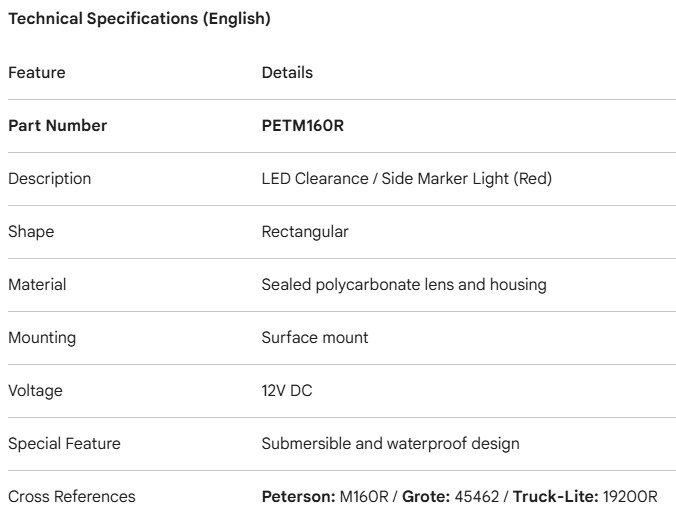Click the Rectangular shape value

[x=305, y=232]
